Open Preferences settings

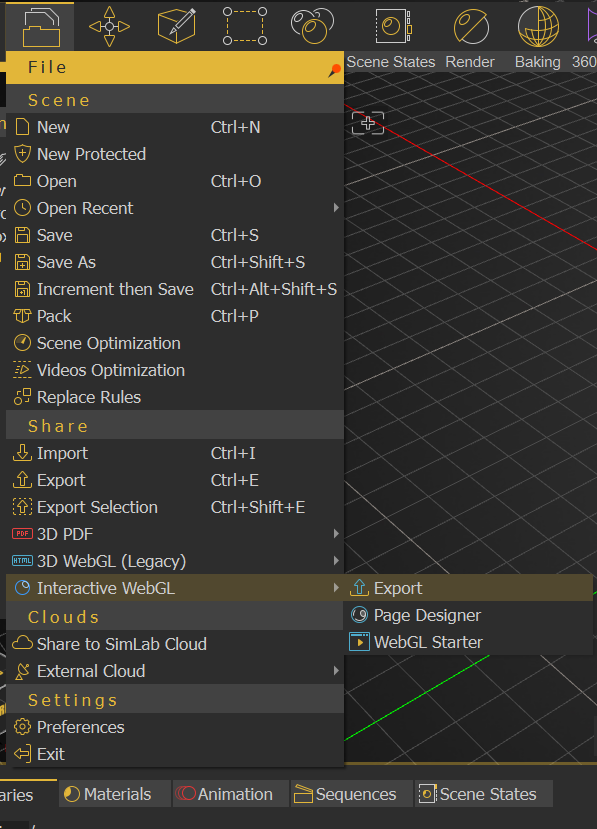pos(175,726)
